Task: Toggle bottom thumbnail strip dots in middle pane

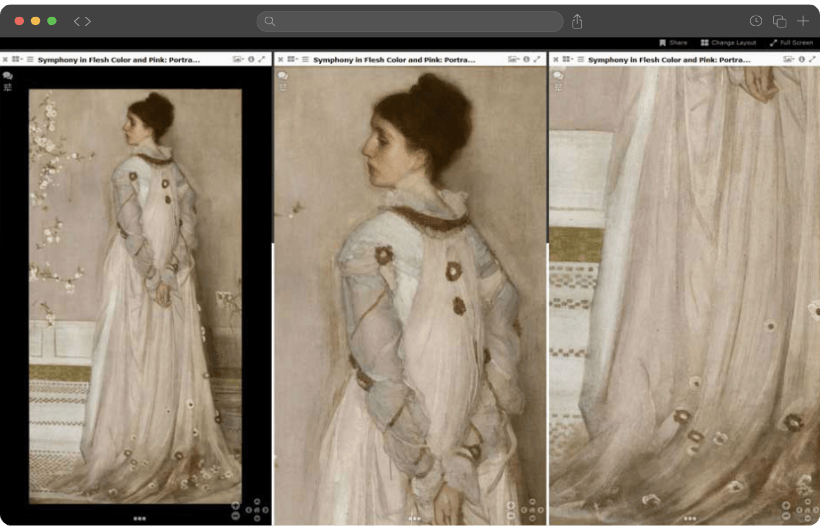Action: tap(415, 518)
